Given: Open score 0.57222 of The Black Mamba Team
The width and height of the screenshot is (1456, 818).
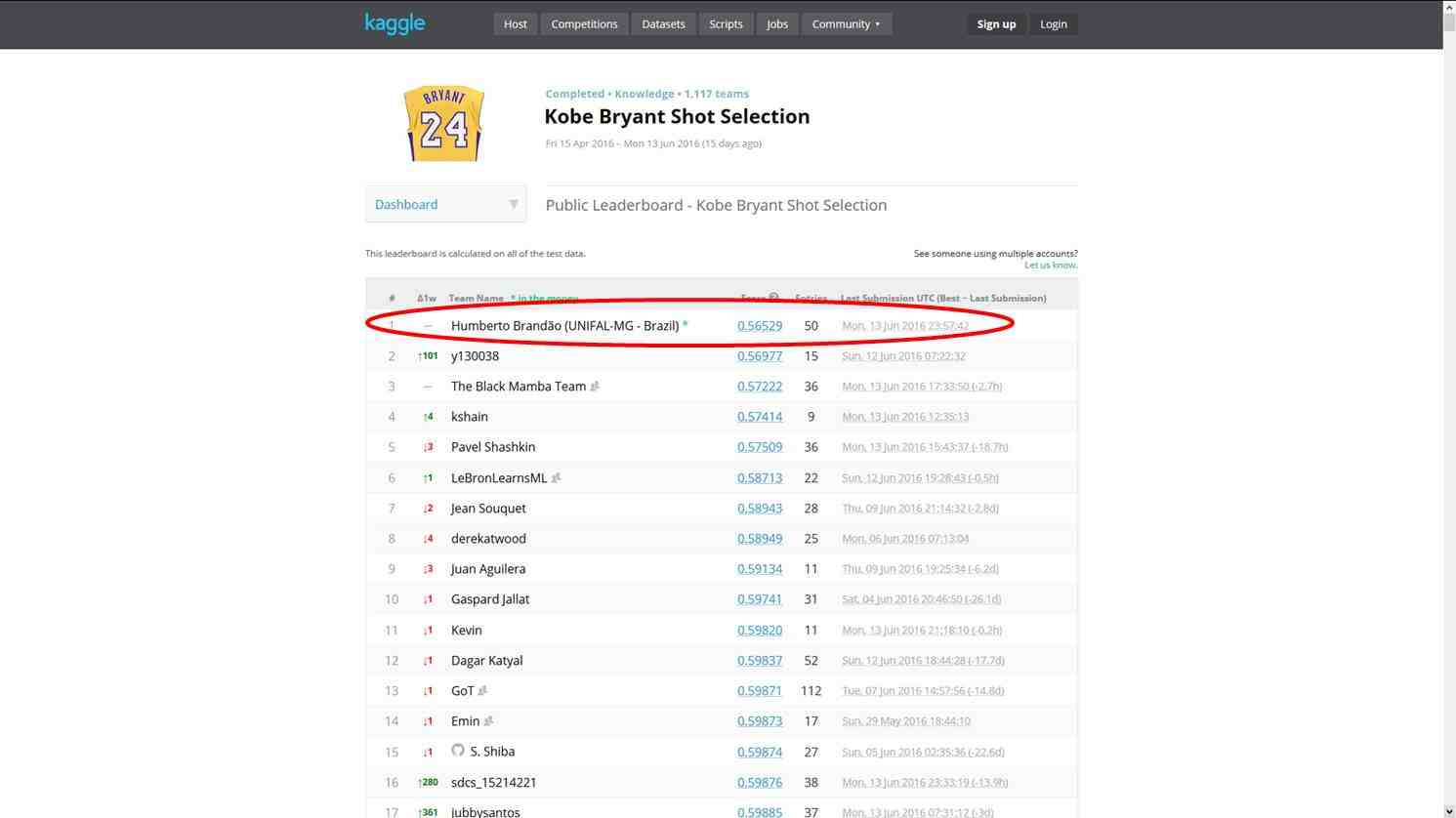Looking at the screenshot, I should click(760, 387).
